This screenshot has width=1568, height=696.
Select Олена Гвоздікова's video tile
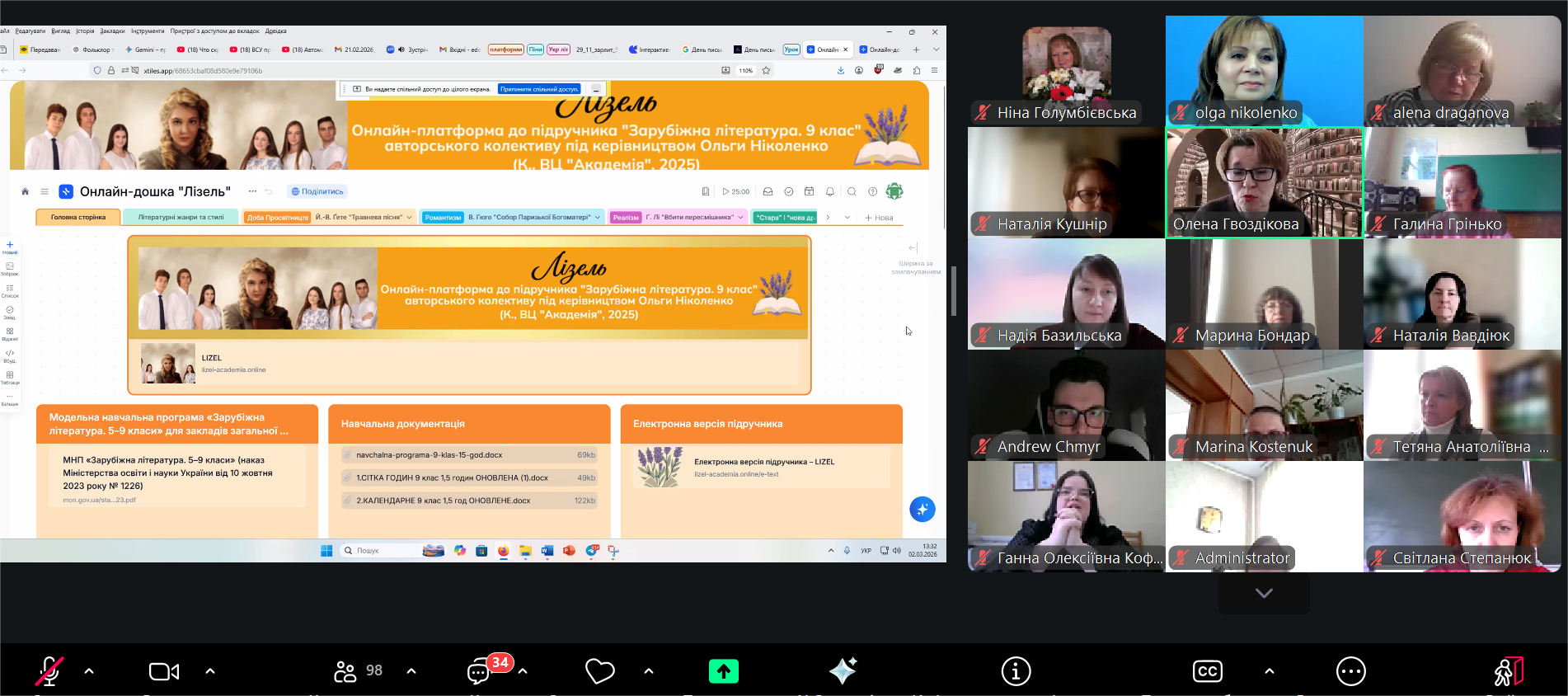1264,182
